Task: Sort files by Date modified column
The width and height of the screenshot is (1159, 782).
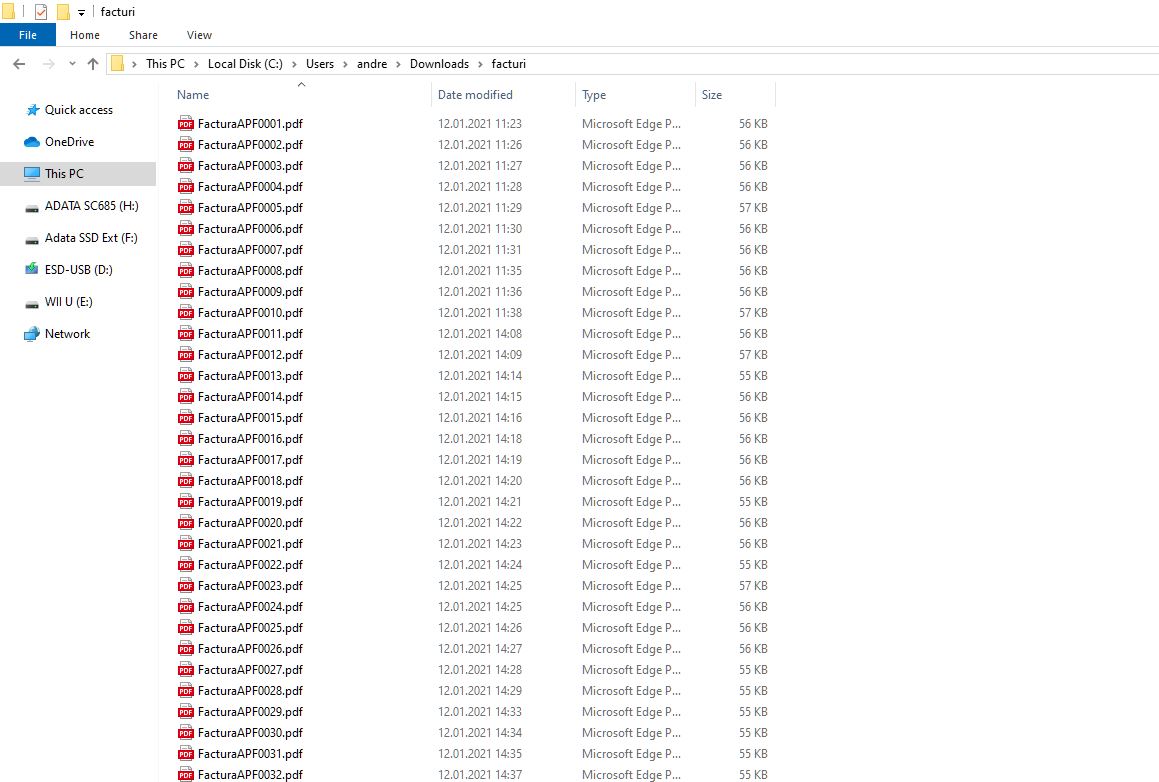Action: click(475, 95)
